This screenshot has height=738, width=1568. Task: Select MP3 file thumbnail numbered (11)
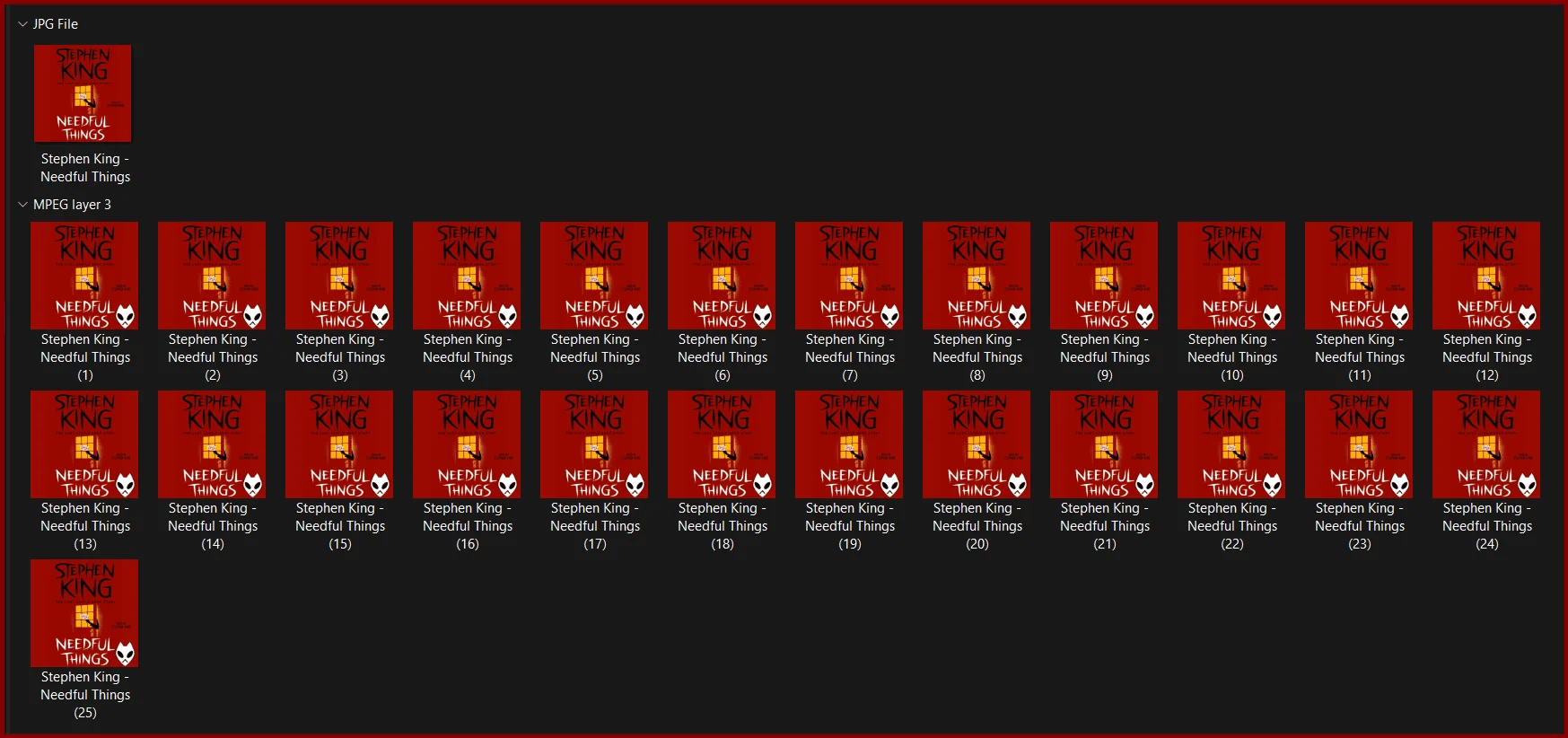point(1359,276)
